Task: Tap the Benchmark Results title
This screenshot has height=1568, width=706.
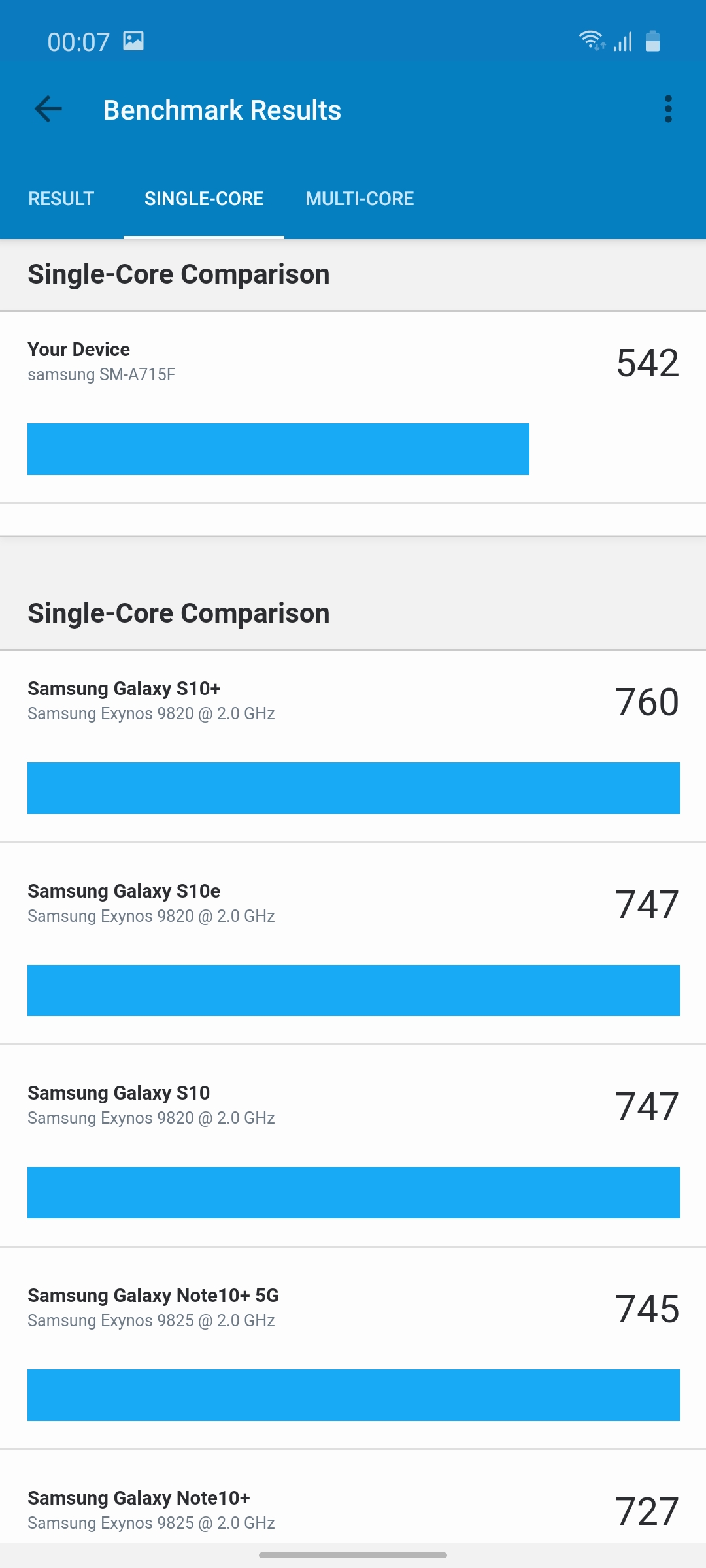Action: tap(222, 110)
